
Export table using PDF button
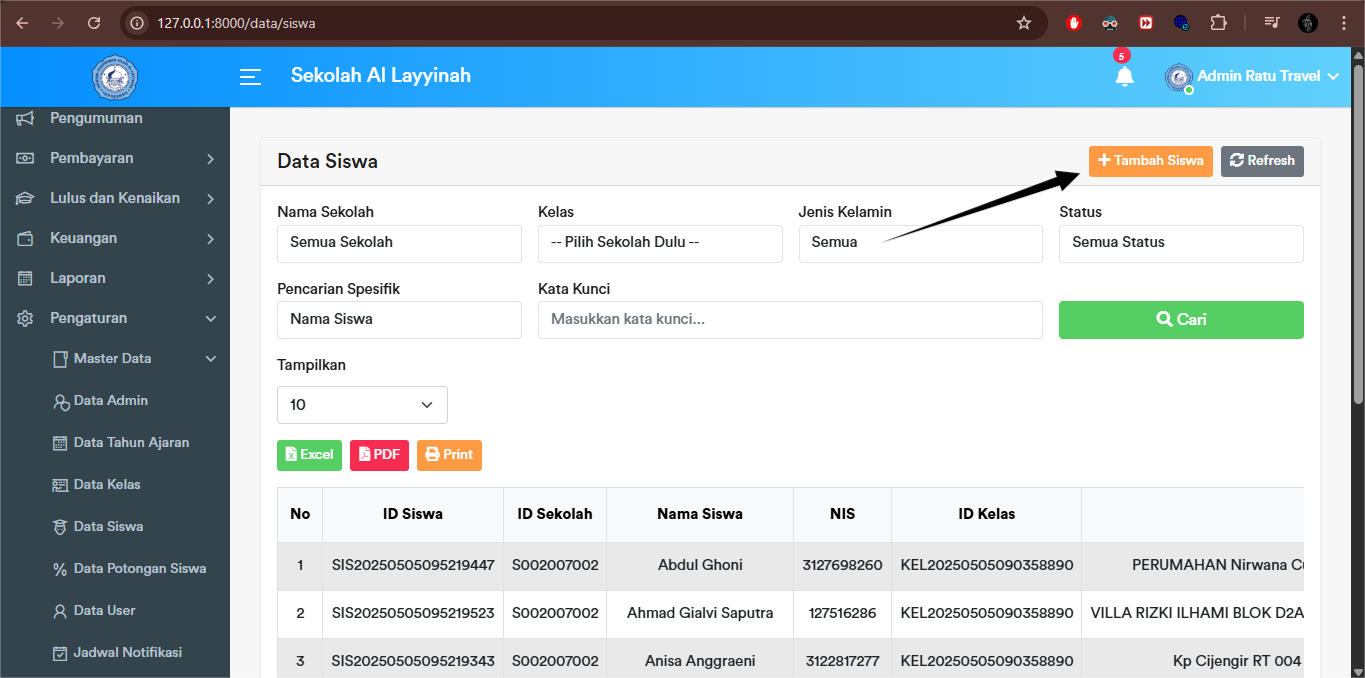coord(379,455)
